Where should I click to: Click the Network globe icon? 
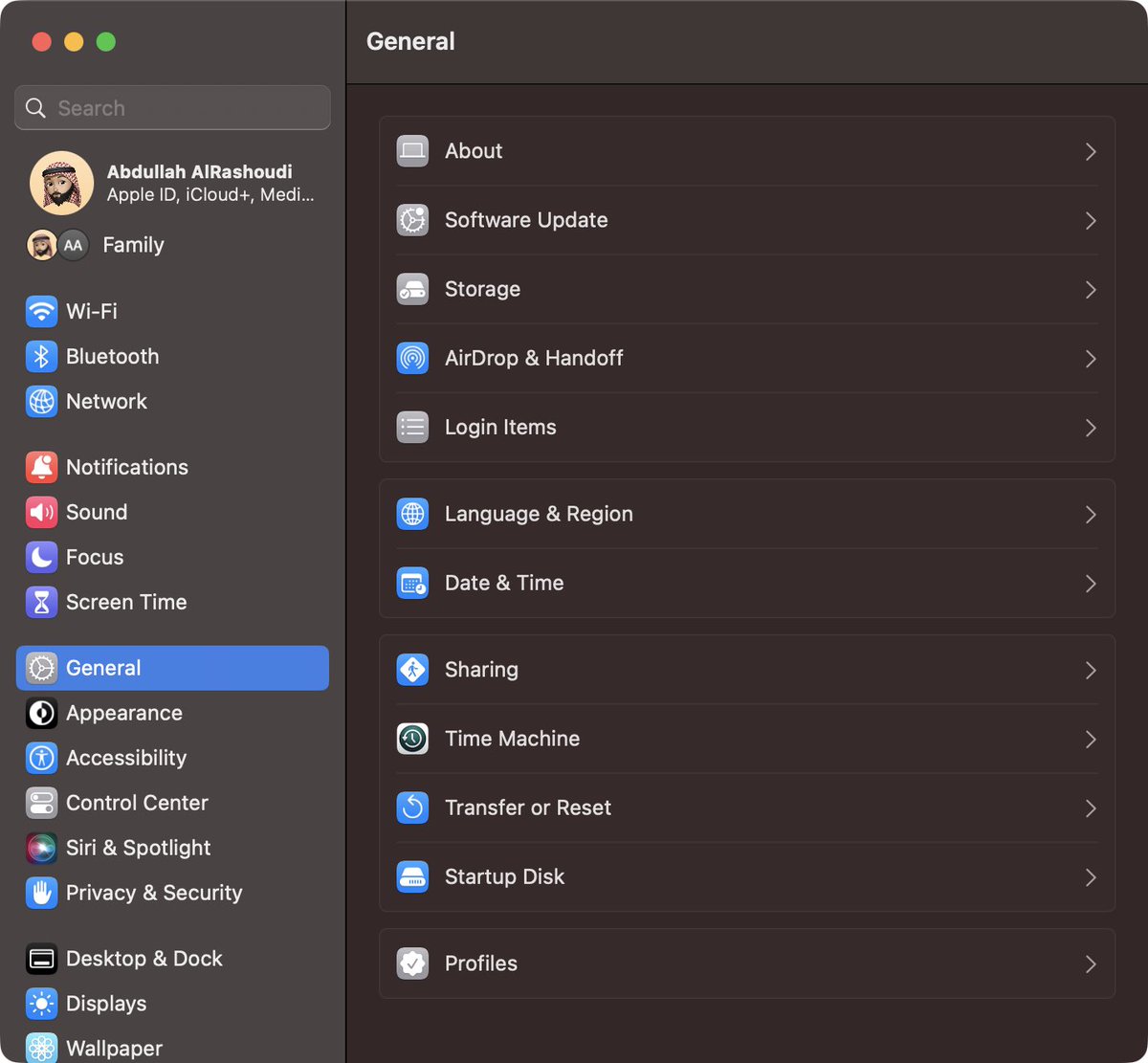pyautogui.click(x=41, y=401)
